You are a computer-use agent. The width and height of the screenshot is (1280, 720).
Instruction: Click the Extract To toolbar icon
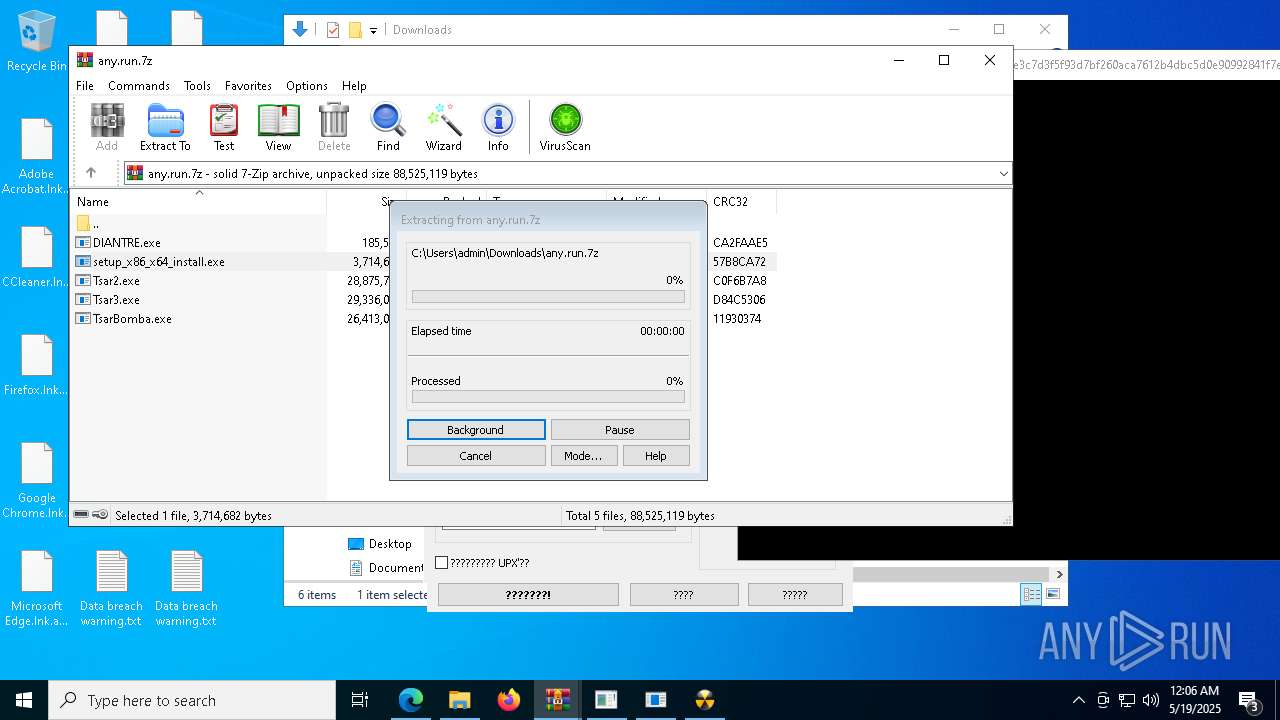165,127
